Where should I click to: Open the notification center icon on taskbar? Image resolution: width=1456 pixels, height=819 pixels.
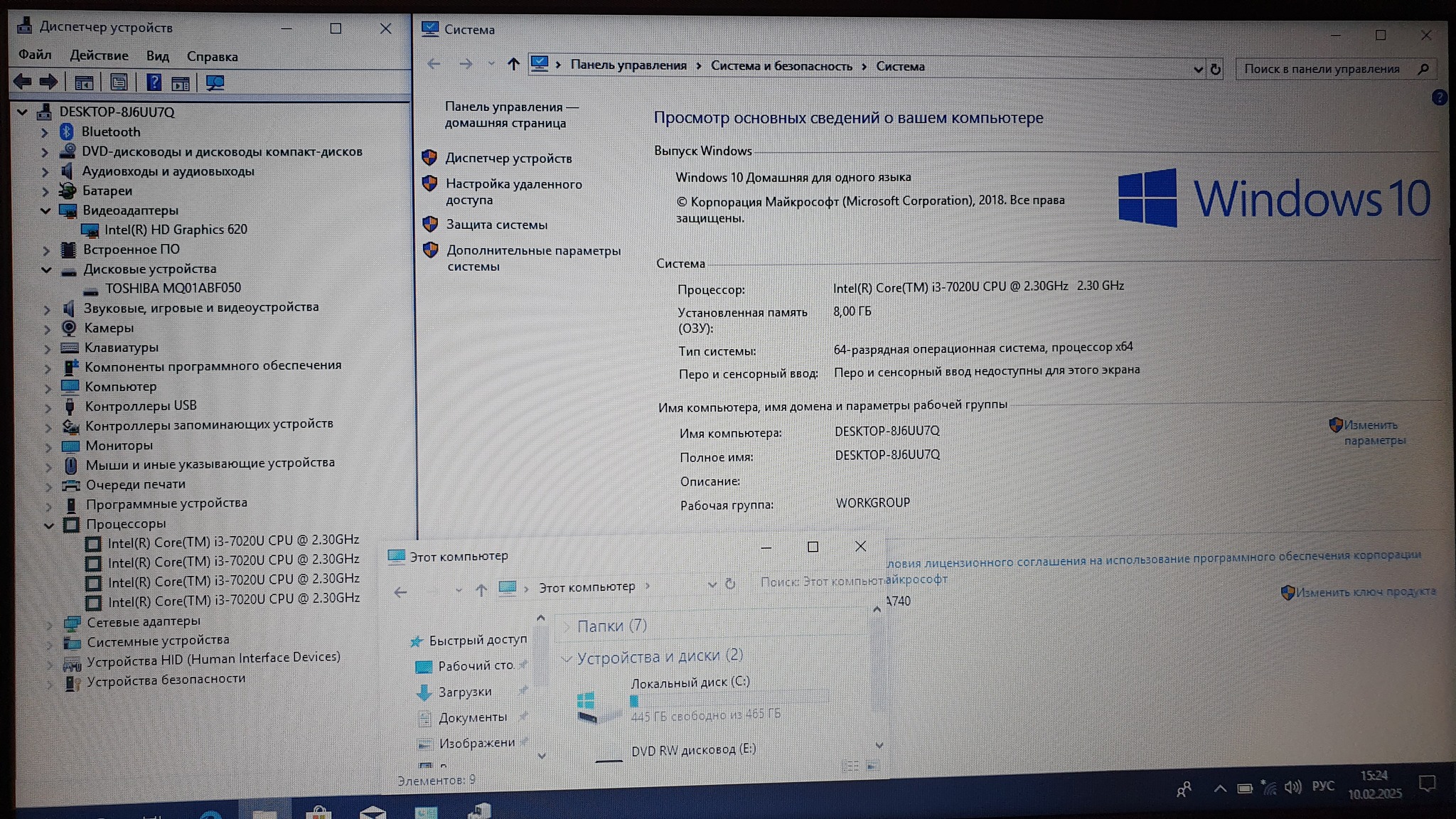coord(1426,783)
